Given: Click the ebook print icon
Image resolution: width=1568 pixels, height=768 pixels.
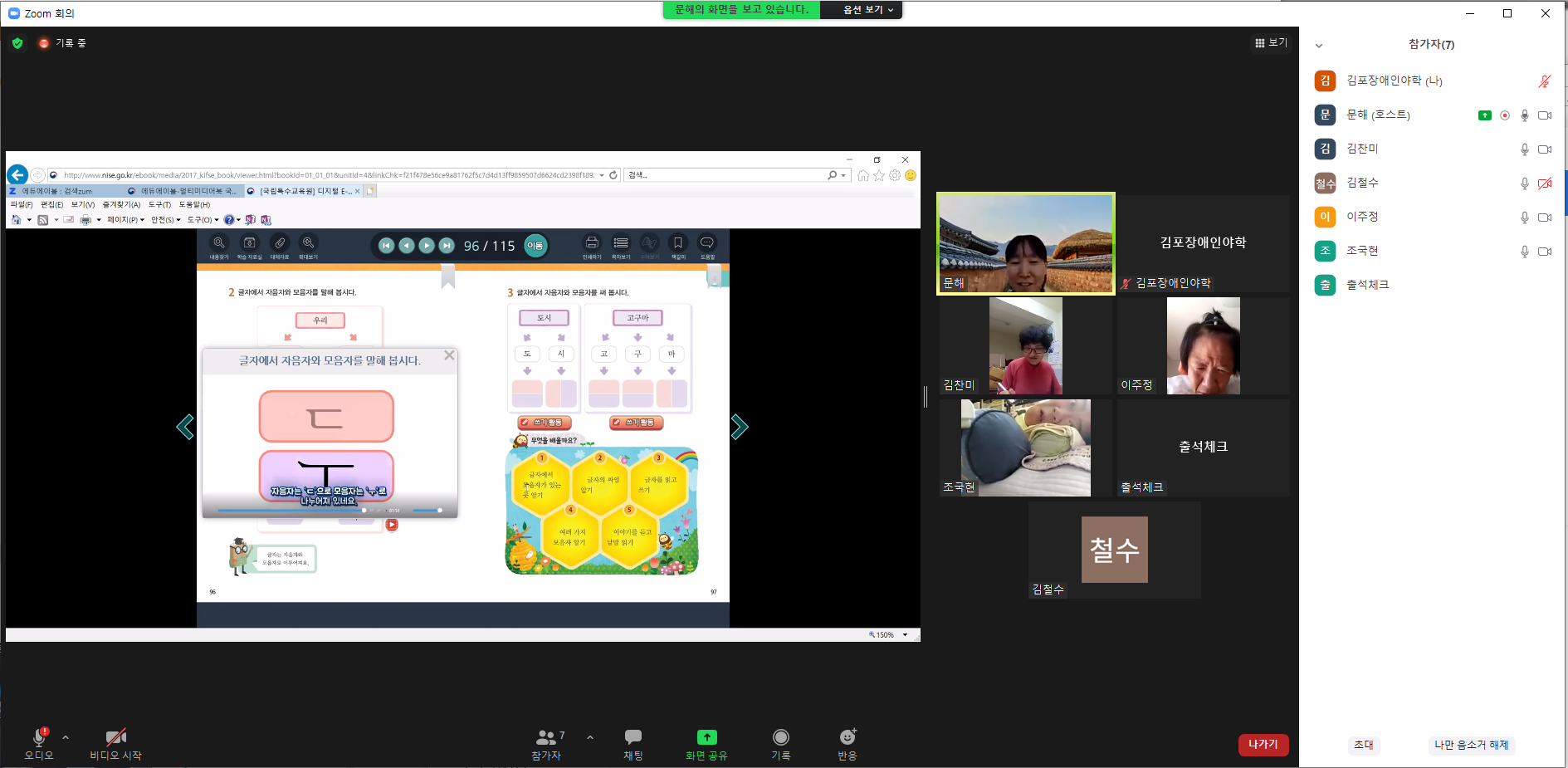Looking at the screenshot, I should coord(592,242).
